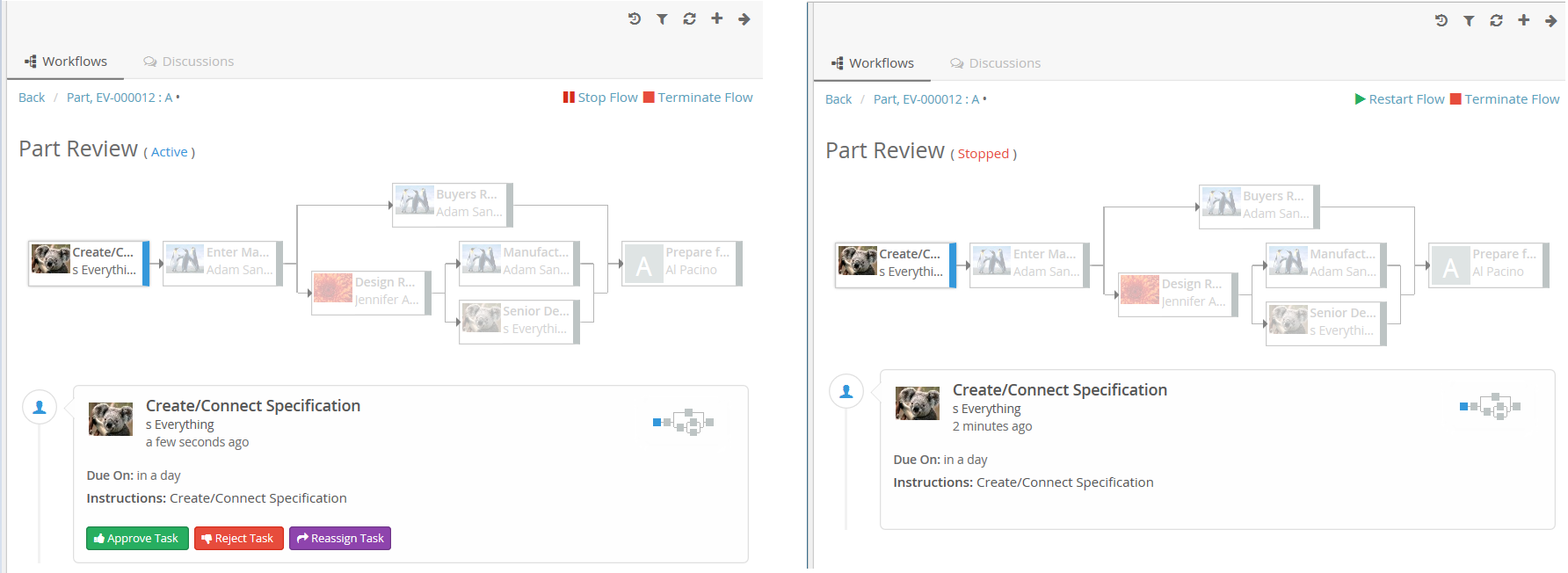Click the history icon in the Active panel toolbar
The image size is (1568, 573).
click(635, 18)
